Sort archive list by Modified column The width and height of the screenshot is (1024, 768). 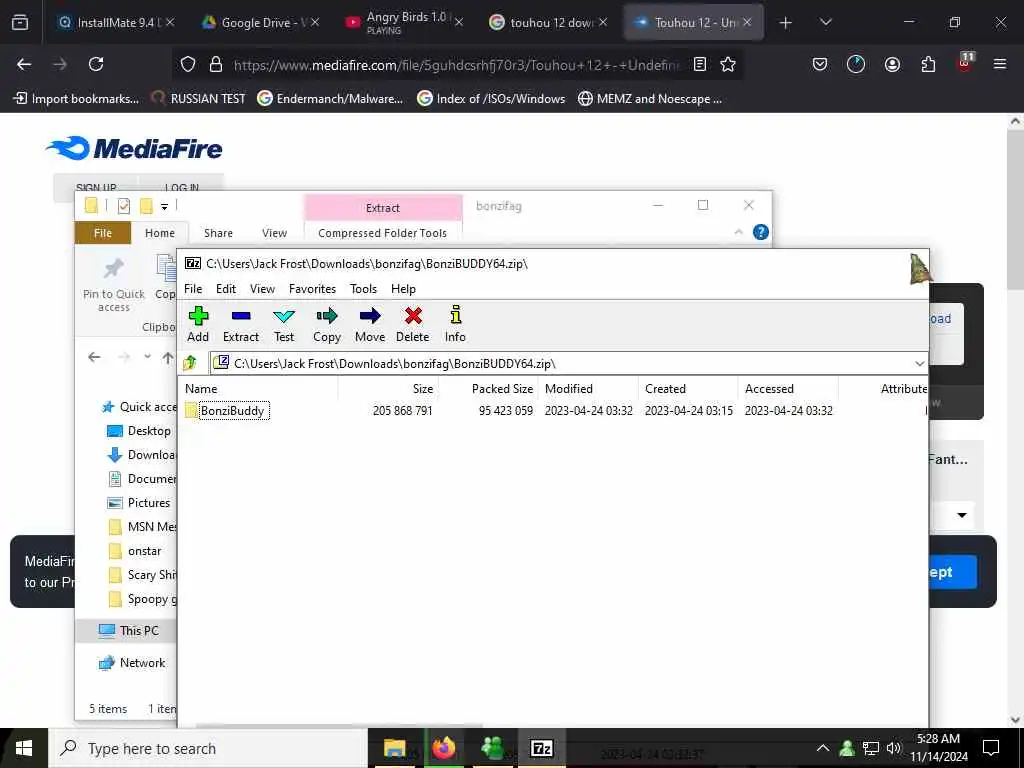click(588, 389)
